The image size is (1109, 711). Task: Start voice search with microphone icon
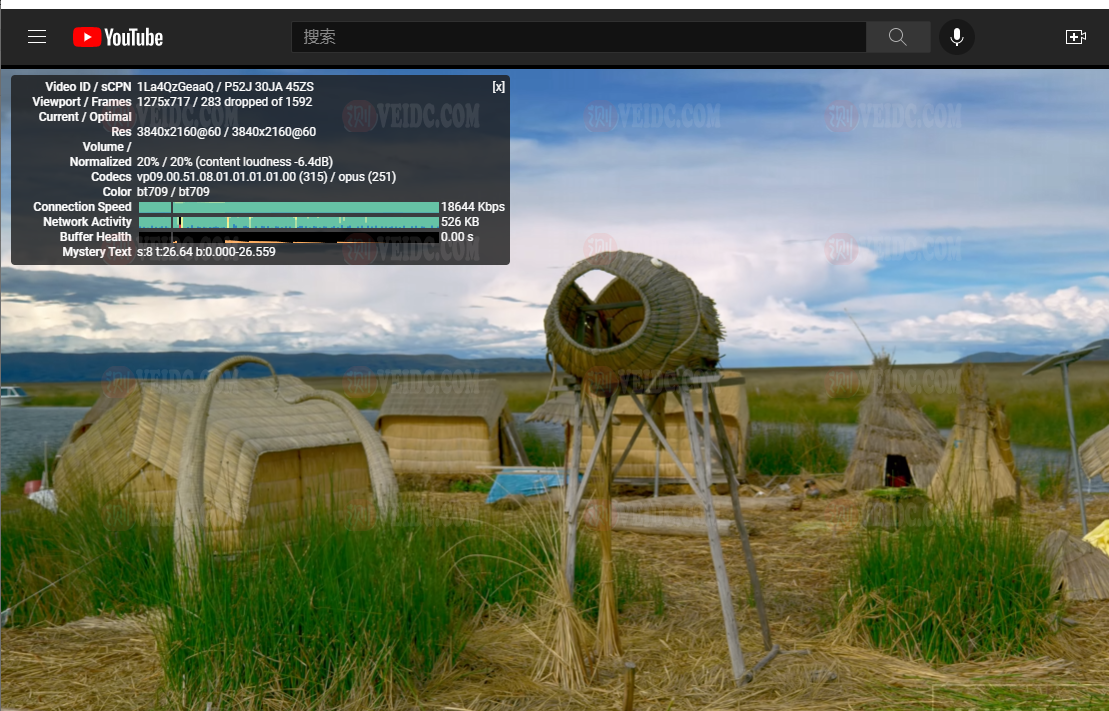(957, 37)
